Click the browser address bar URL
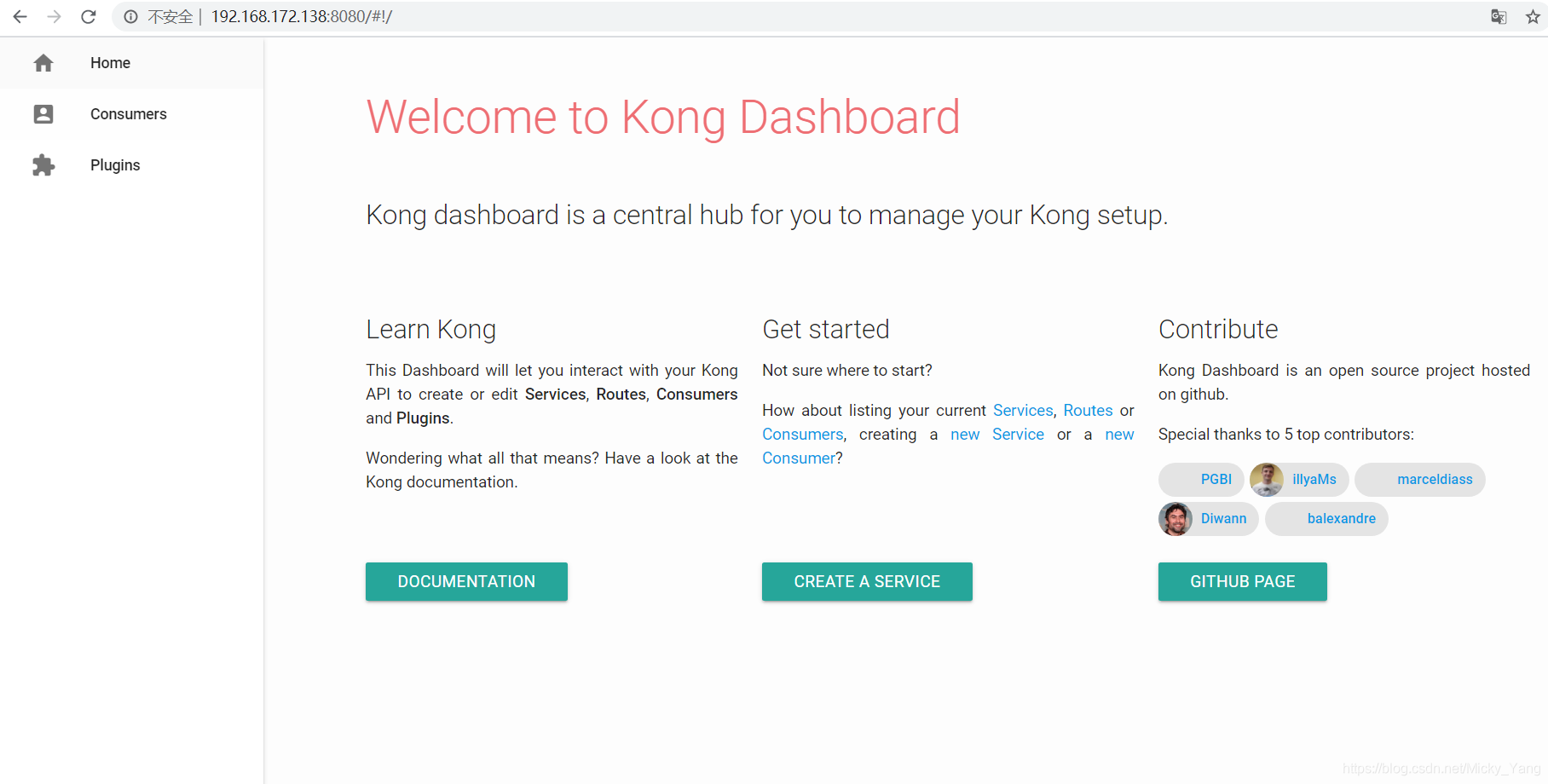Screen dimensions: 1548x784 point(302,16)
